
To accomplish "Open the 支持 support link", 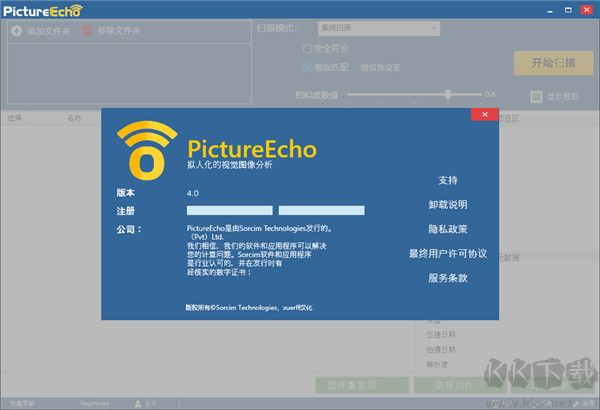I will point(448,180).
